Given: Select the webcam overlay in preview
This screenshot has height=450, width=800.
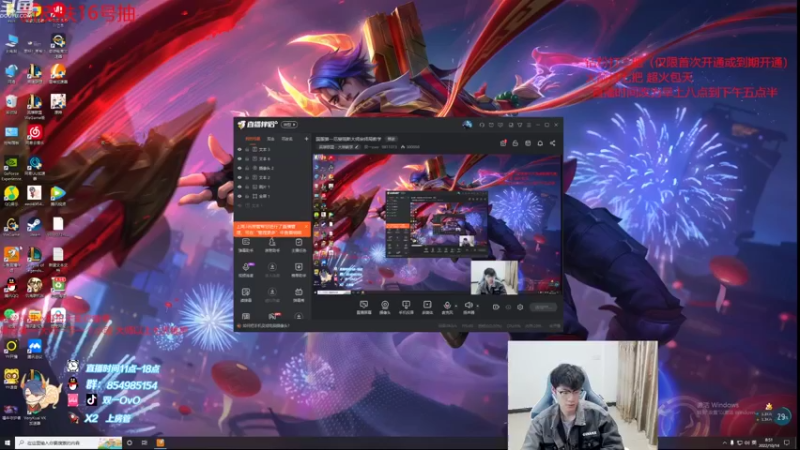Looking at the screenshot, I should [494, 278].
